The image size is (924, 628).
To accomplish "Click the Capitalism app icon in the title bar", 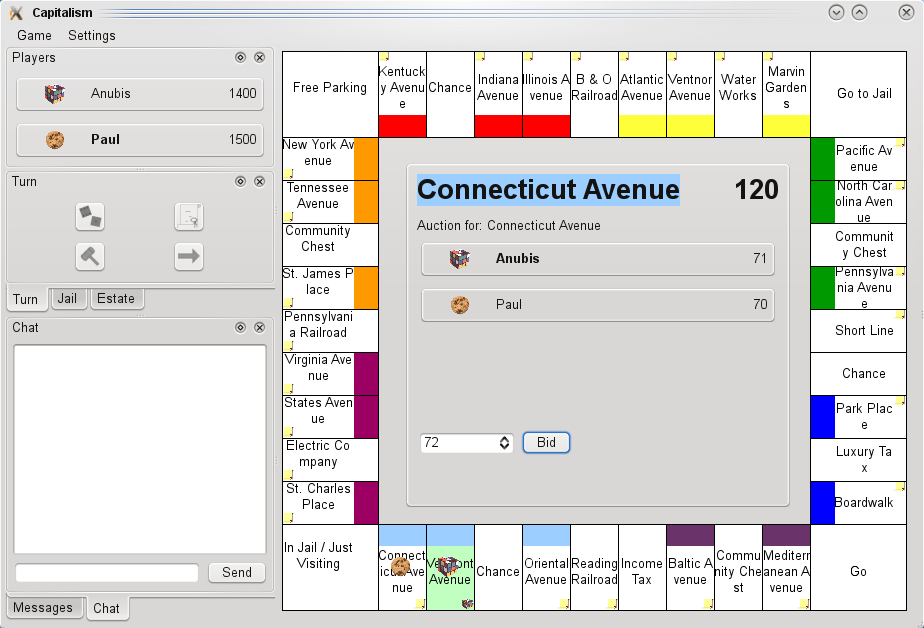I will point(16,12).
